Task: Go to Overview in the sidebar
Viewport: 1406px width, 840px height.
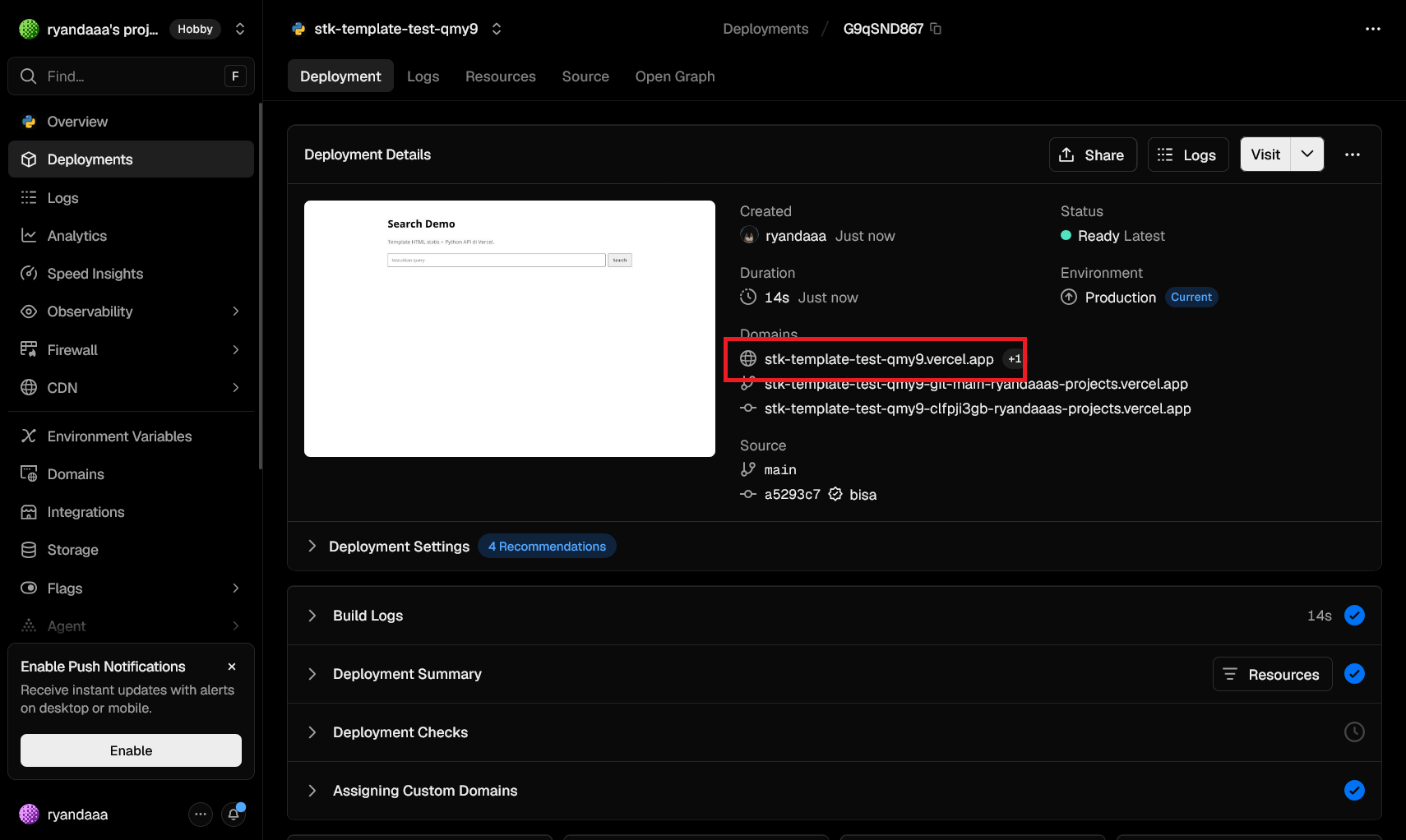Action: [x=131, y=122]
